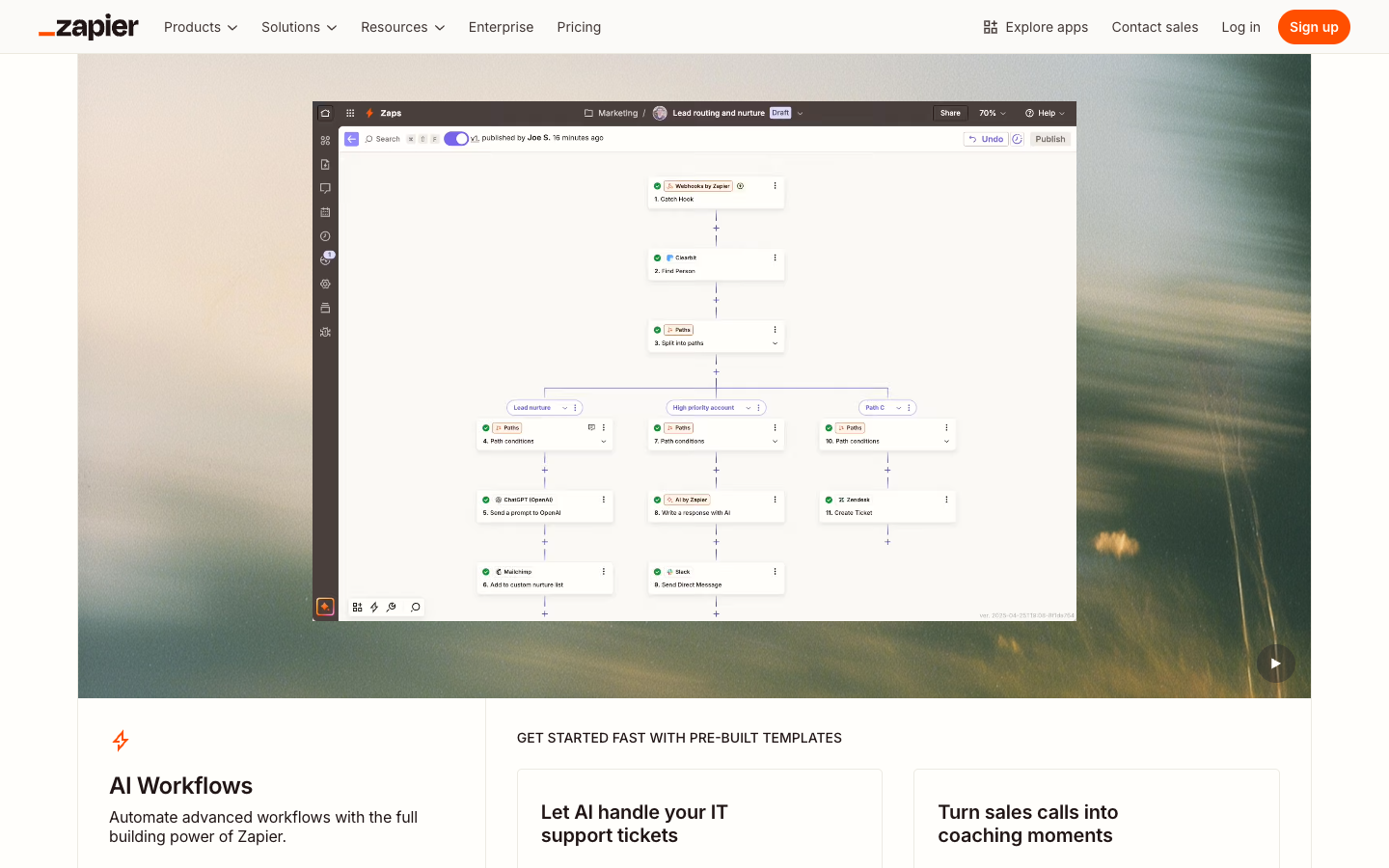Screen dimensions: 1389x868
Task: Click the version history clock beside Undo
Action: 1017,139
